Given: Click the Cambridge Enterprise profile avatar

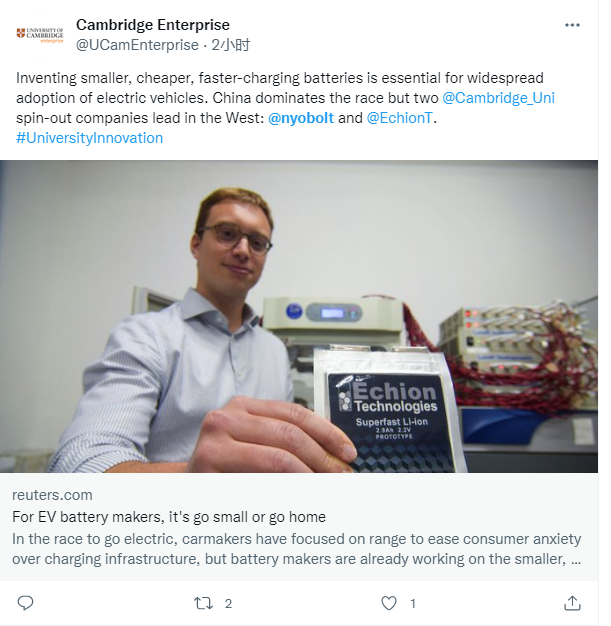Looking at the screenshot, I should (x=40, y=35).
